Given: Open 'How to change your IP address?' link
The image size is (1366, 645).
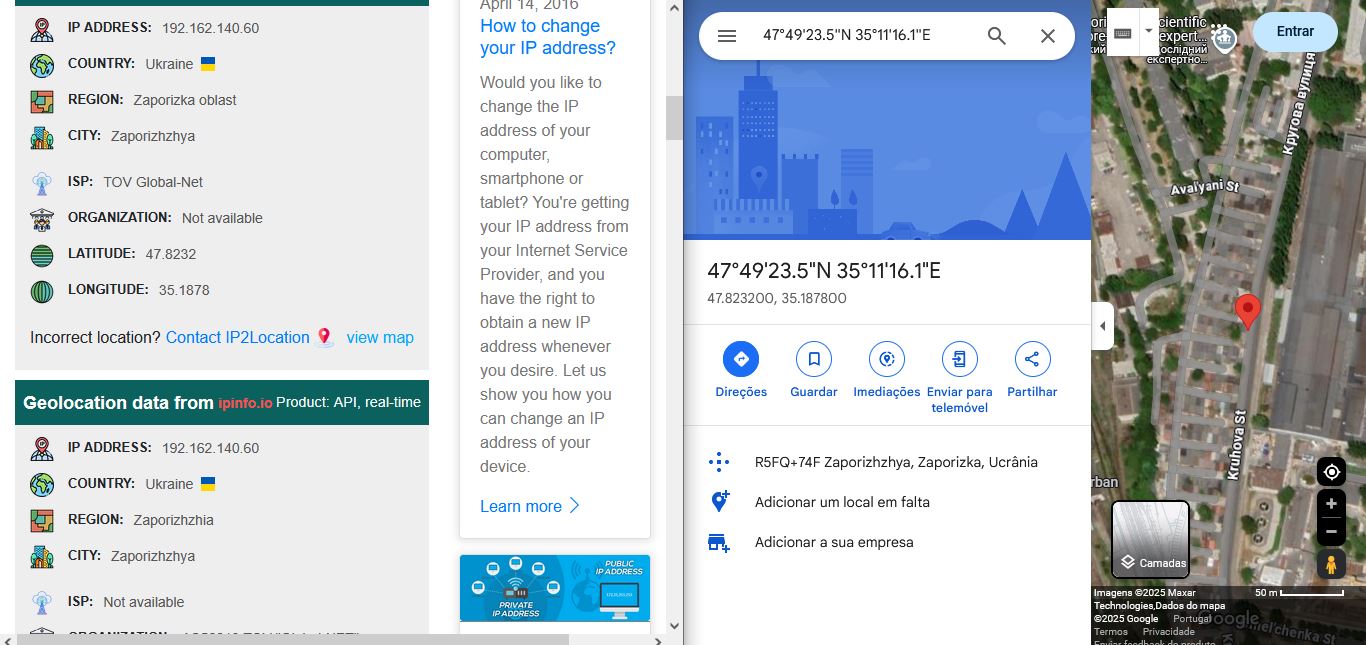Looking at the screenshot, I should [x=548, y=37].
